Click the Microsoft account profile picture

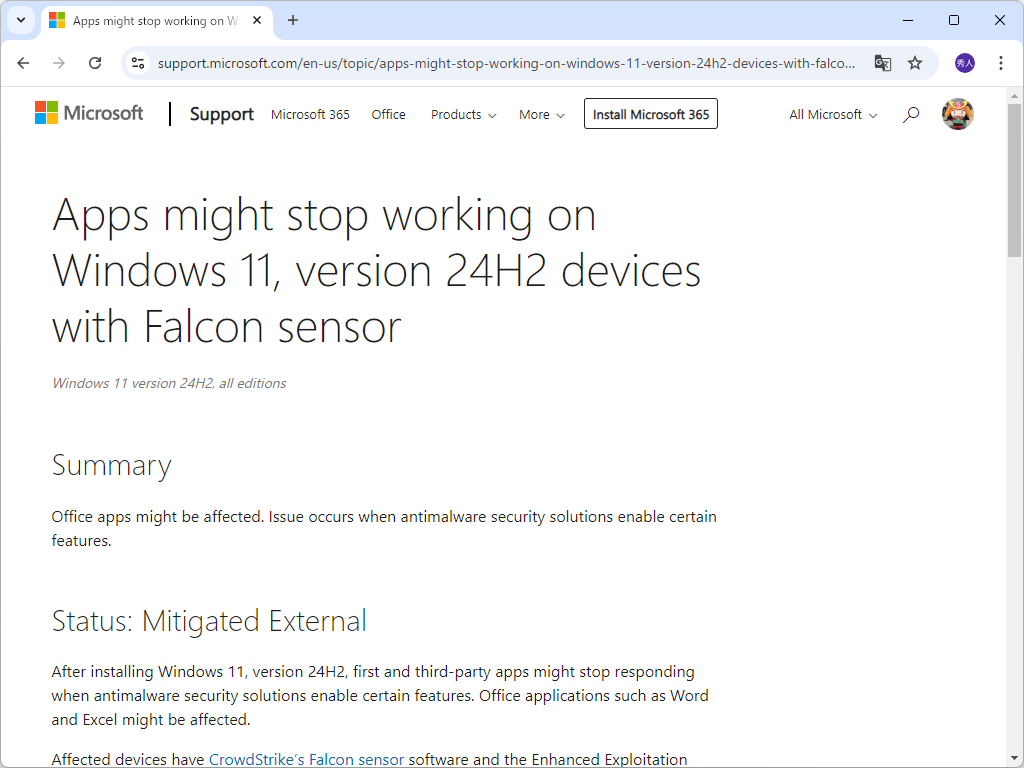coord(957,114)
